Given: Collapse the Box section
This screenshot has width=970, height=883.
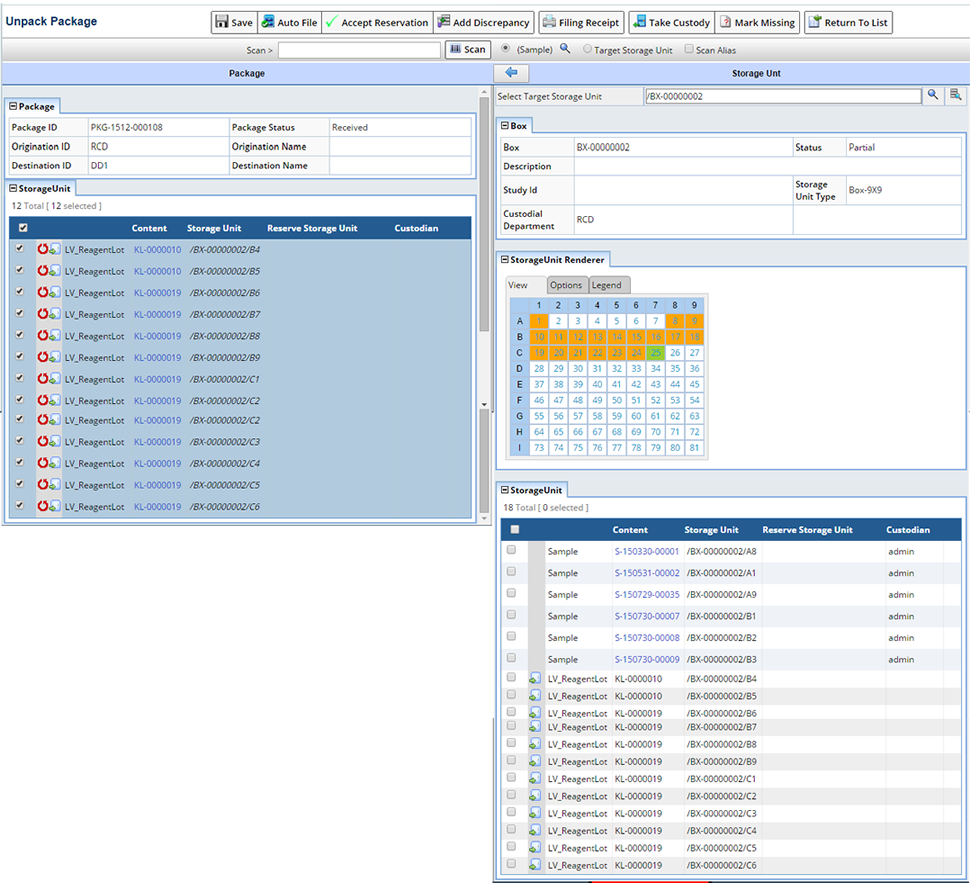Looking at the screenshot, I should click(505, 126).
